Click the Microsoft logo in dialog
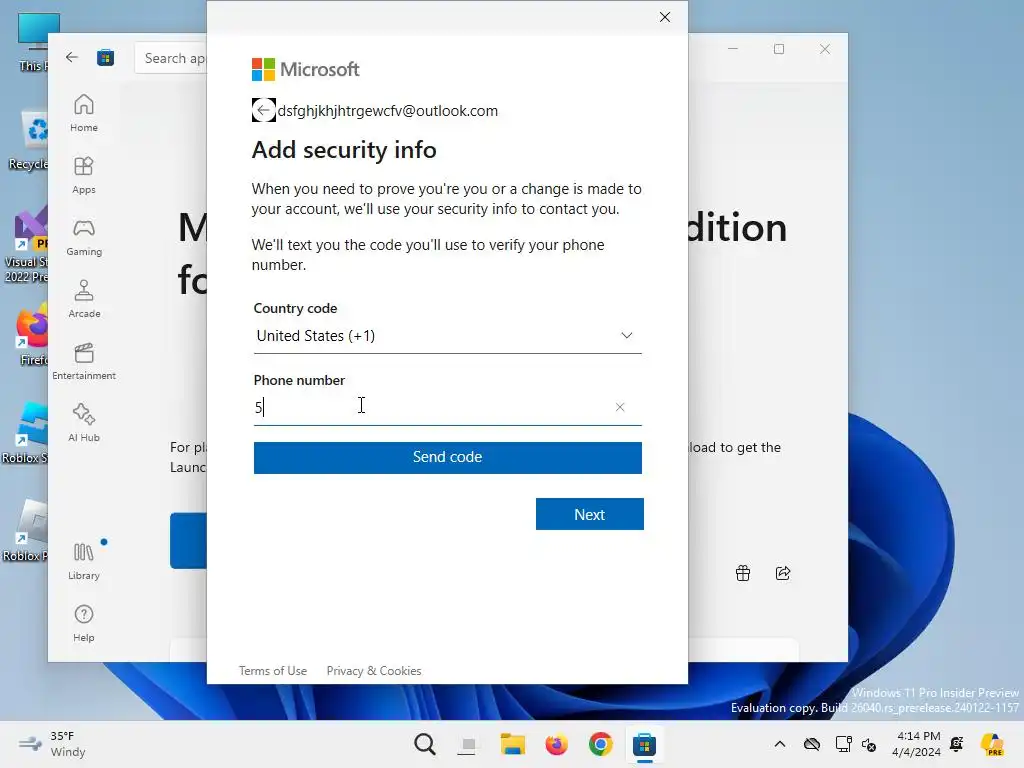This screenshot has height=768, width=1024. coord(306,69)
